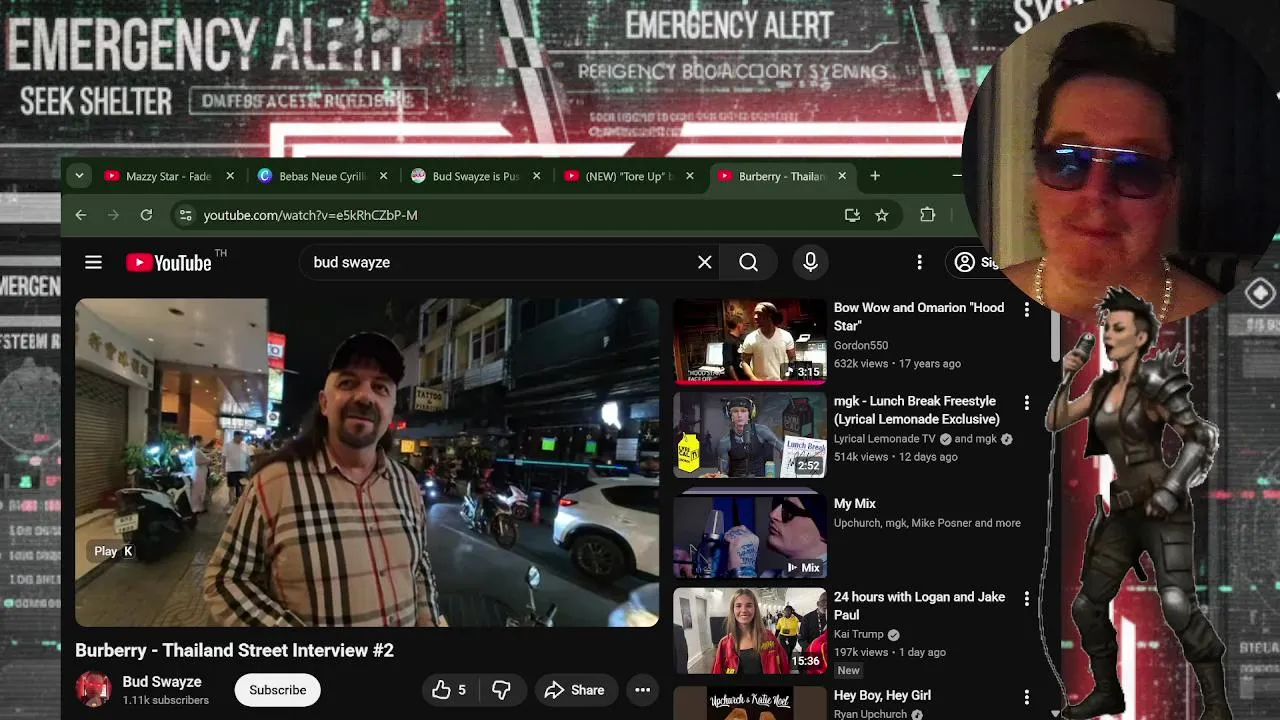This screenshot has height=720, width=1280.
Task: Bookmark this page with star icon
Action: [x=881, y=215]
